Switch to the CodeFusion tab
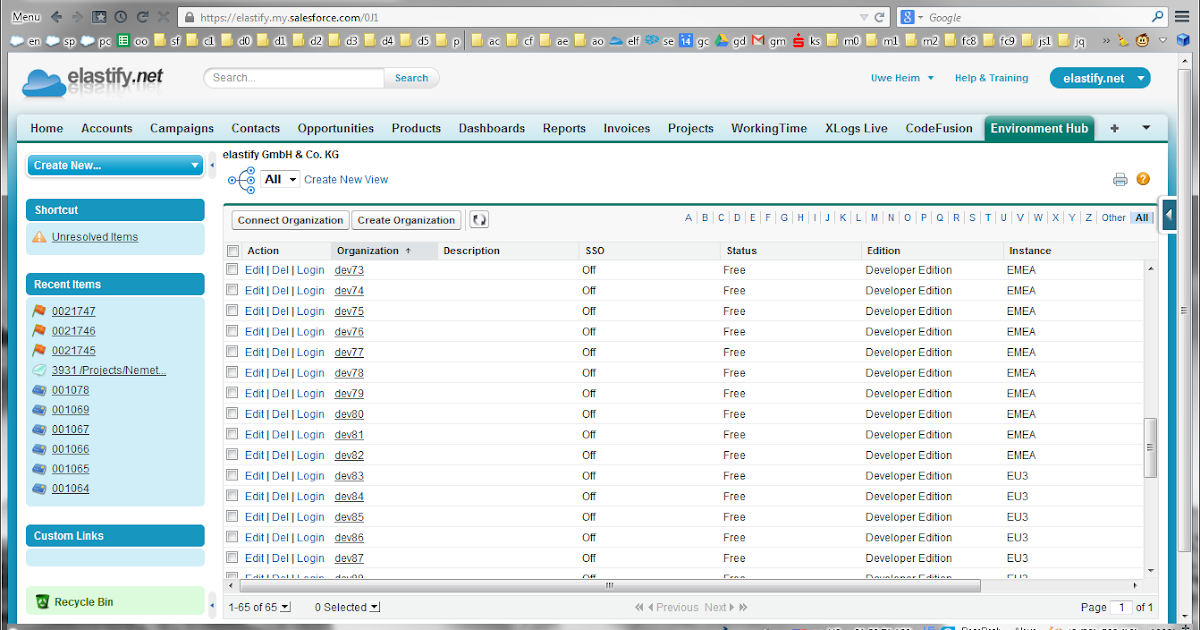Image resolution: width=1200 pixels, height=630 pixels. pyautogui.click(x=939, y=128)
